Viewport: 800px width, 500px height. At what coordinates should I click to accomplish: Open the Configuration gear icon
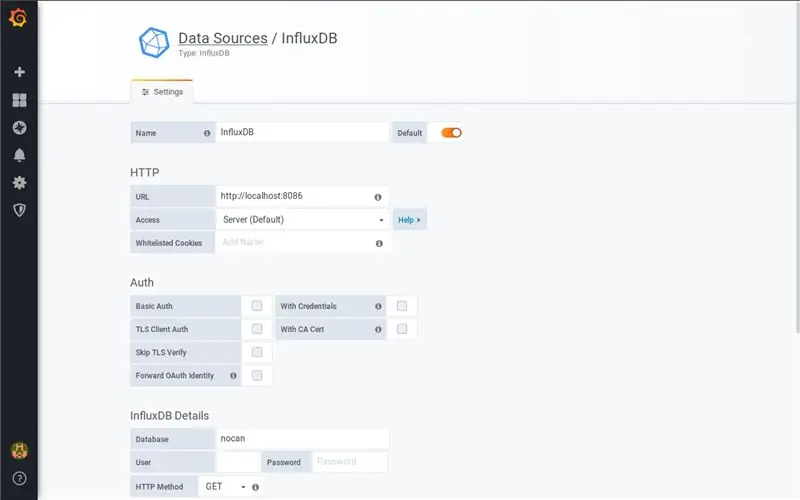point(19,183)
